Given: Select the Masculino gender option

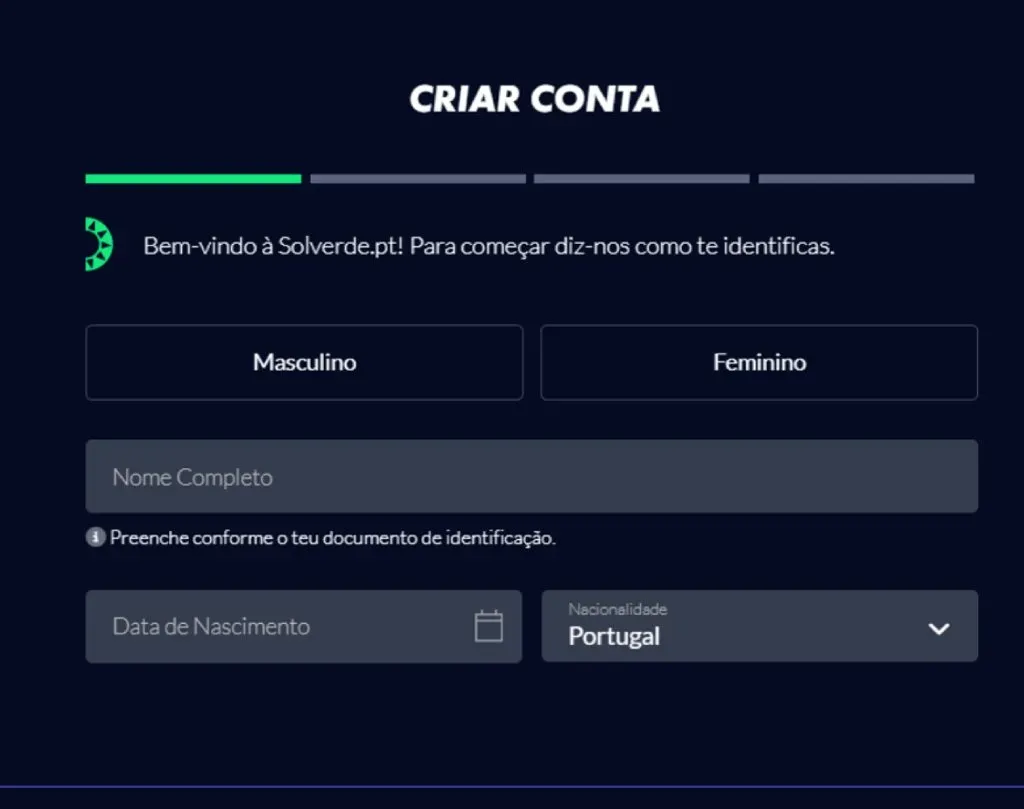Looking at the screenshot, I should pyautogui.click(x=304, y=362).
